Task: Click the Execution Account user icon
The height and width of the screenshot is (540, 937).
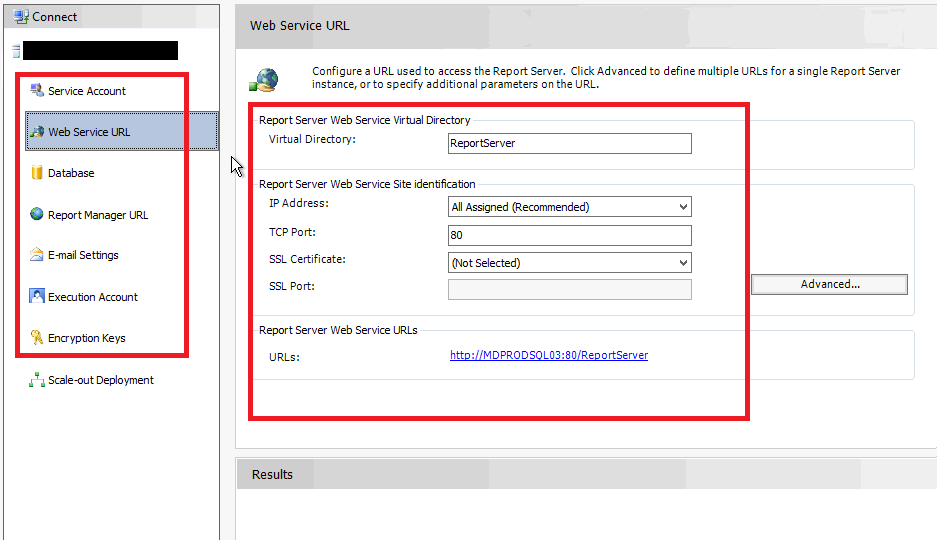Action: pos(37,296)
